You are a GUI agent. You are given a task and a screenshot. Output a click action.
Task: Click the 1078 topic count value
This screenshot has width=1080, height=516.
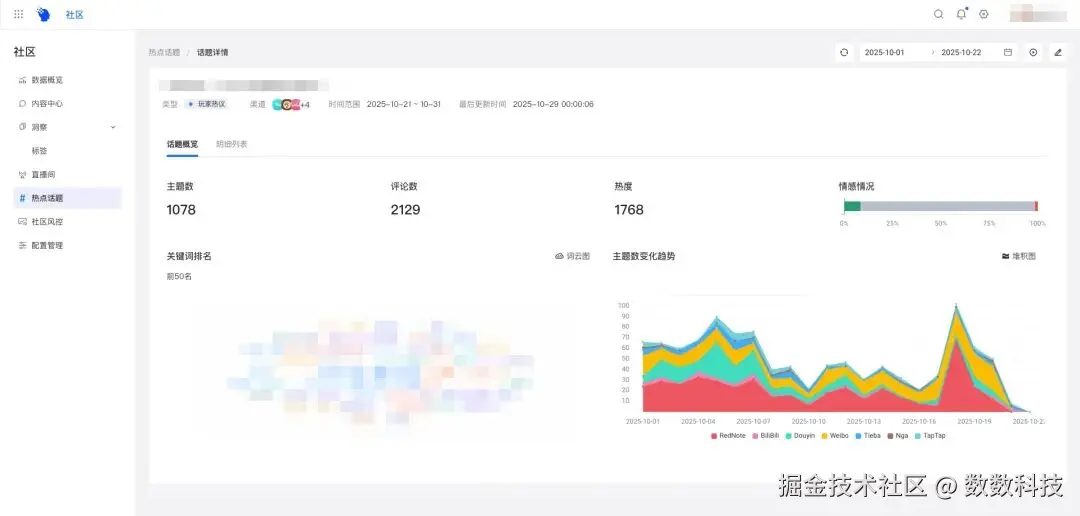pyautogui.click(x=181, y=209)
